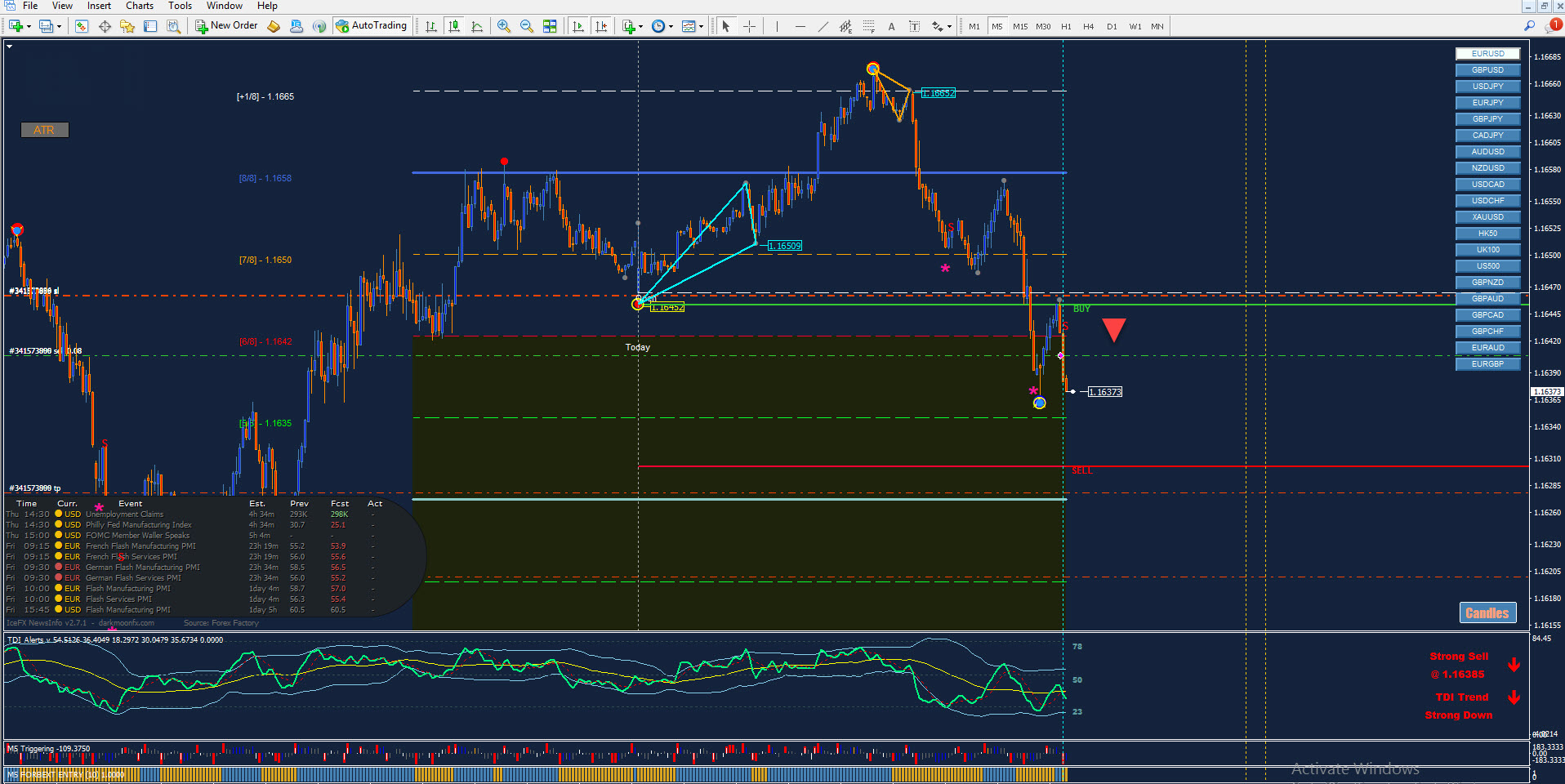1565x784 pixels.
Task: Switch the chart symbol to GBPUSD
Action: coord(1487,70)
